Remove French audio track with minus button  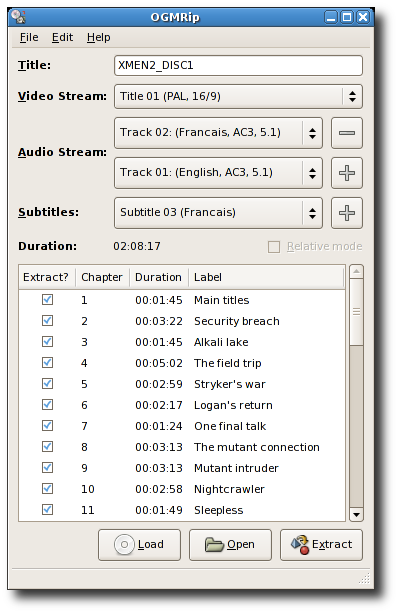(x=347, y=133)
